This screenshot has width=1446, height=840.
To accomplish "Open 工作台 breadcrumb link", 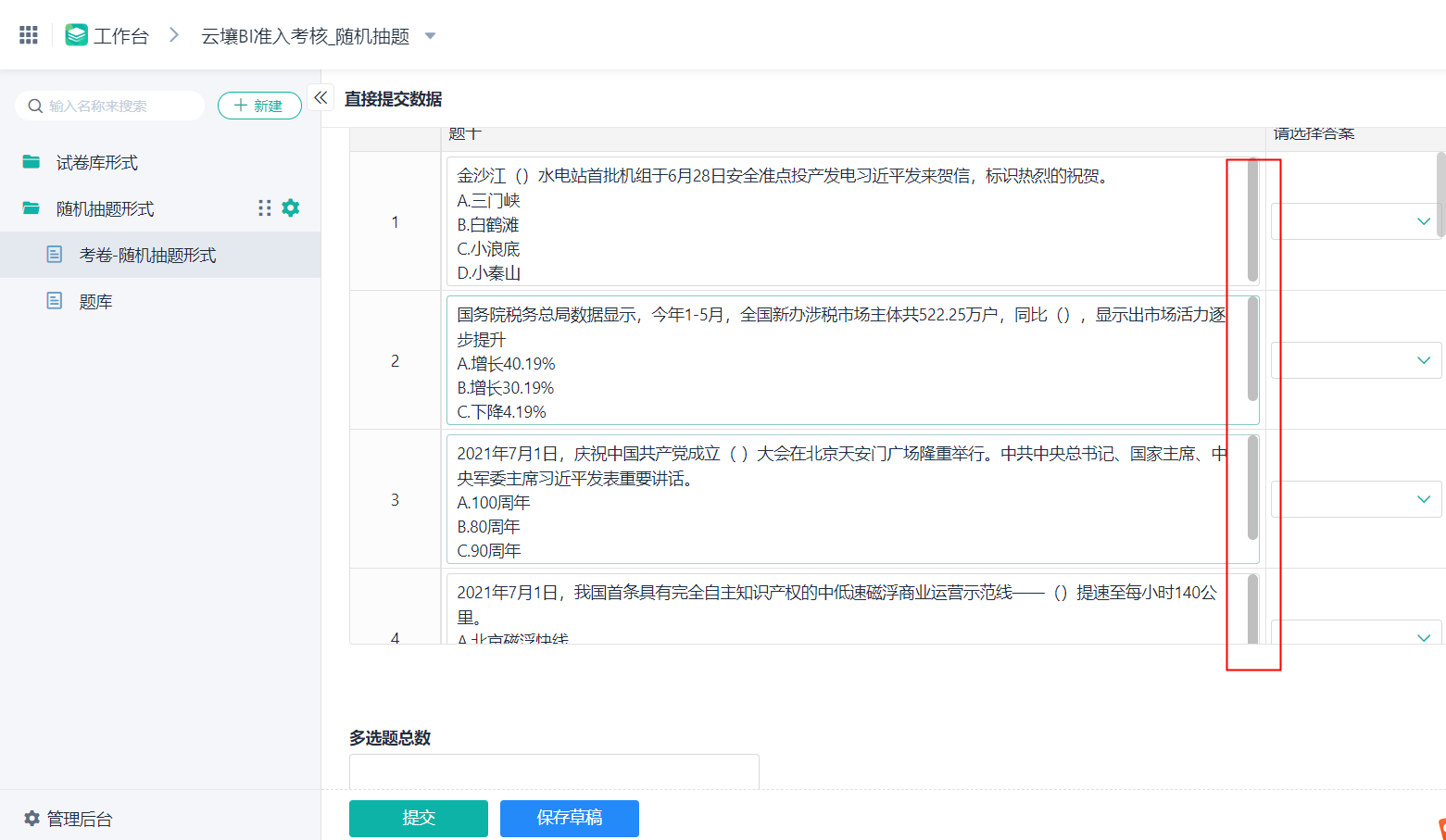I will tap(120, 36).
